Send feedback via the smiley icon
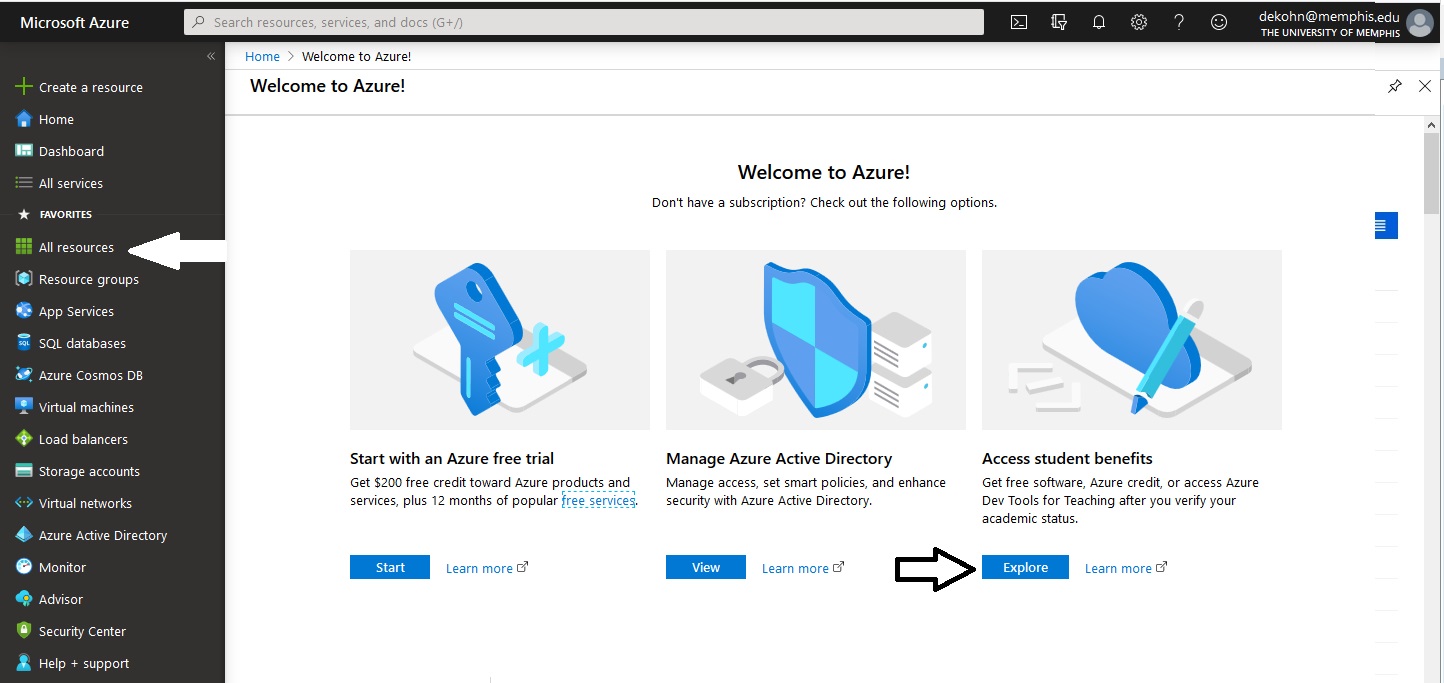The height and width of the screenshot is (683, 1444). [x=1219, y=22]
